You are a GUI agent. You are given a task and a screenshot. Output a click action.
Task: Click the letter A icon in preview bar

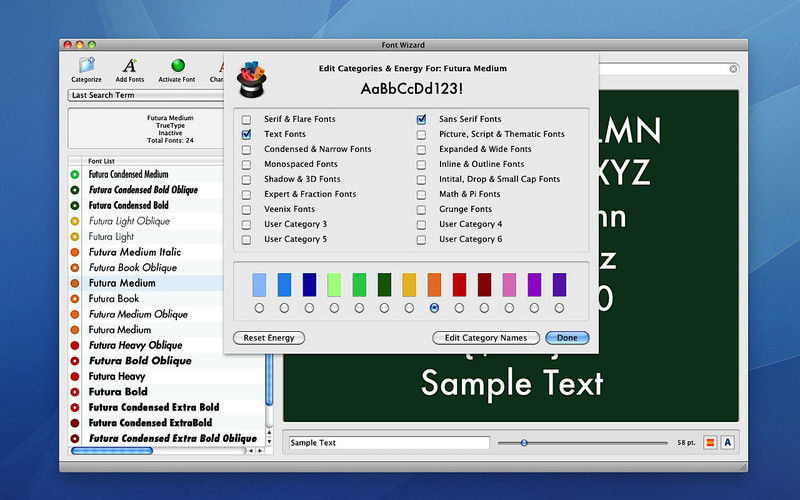(728, 442)
